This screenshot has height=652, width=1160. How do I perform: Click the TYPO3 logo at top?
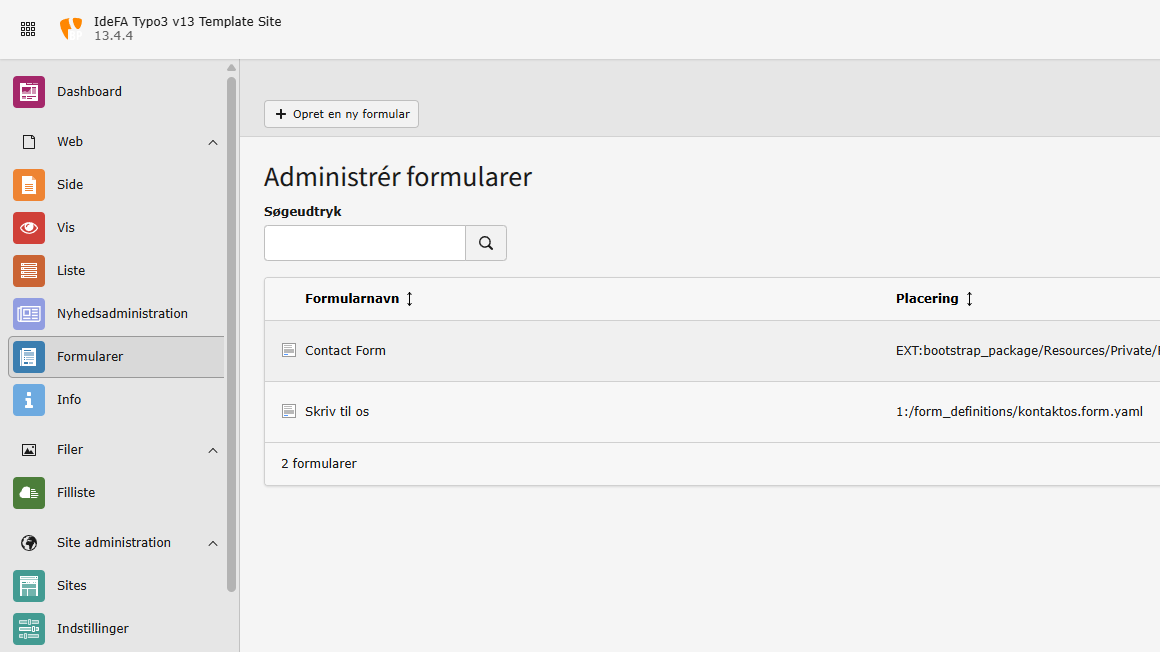[x=72, y=29]
